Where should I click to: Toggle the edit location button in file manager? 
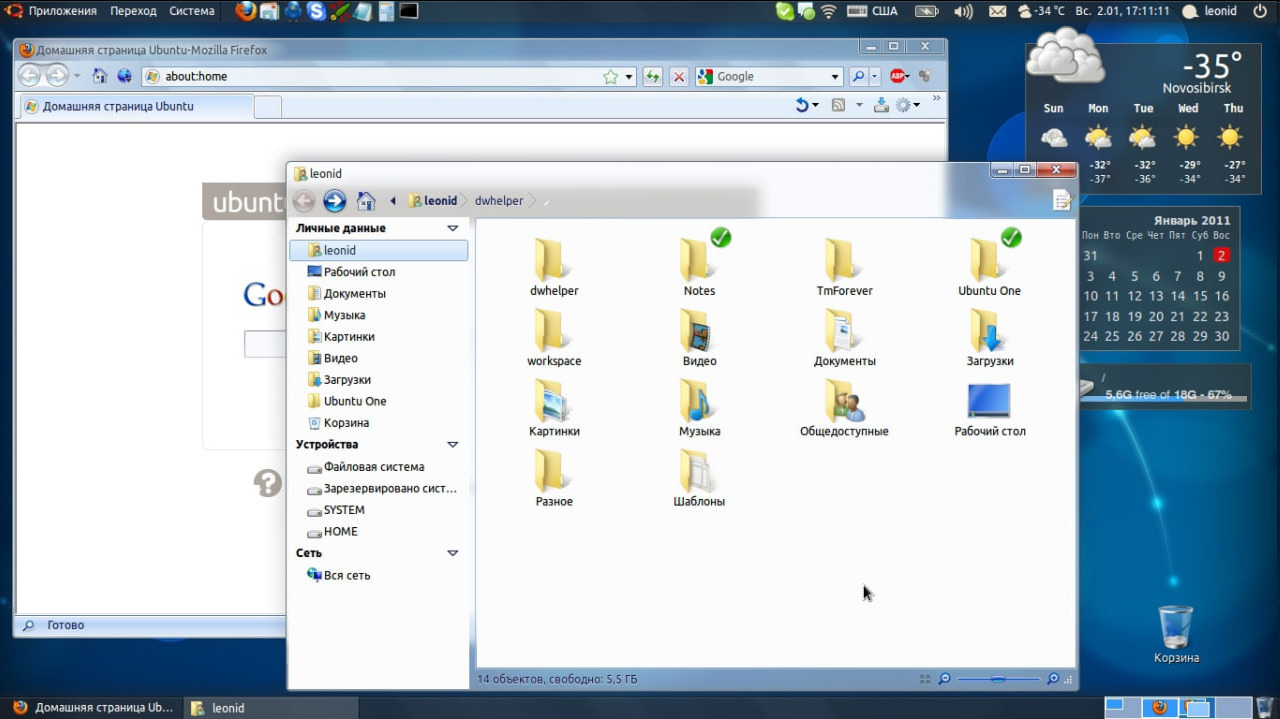click(1062, 201)
